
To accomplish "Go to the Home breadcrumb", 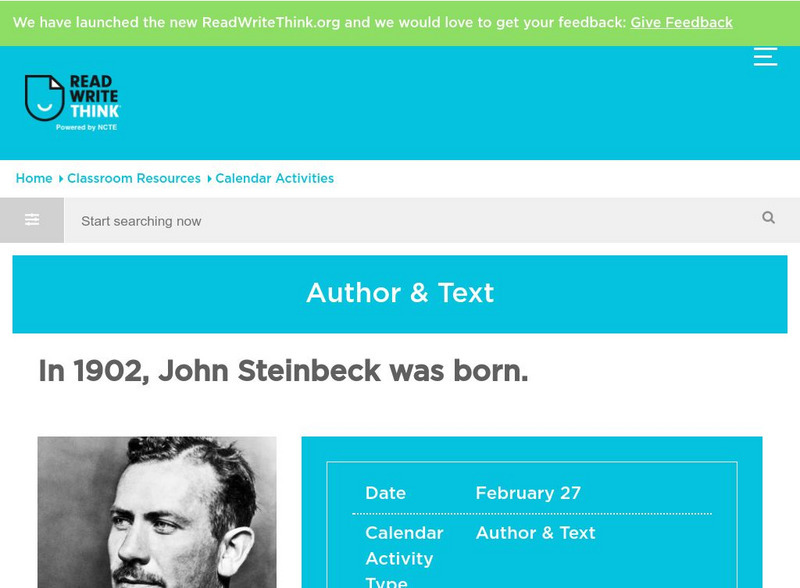I will point(34,178).
